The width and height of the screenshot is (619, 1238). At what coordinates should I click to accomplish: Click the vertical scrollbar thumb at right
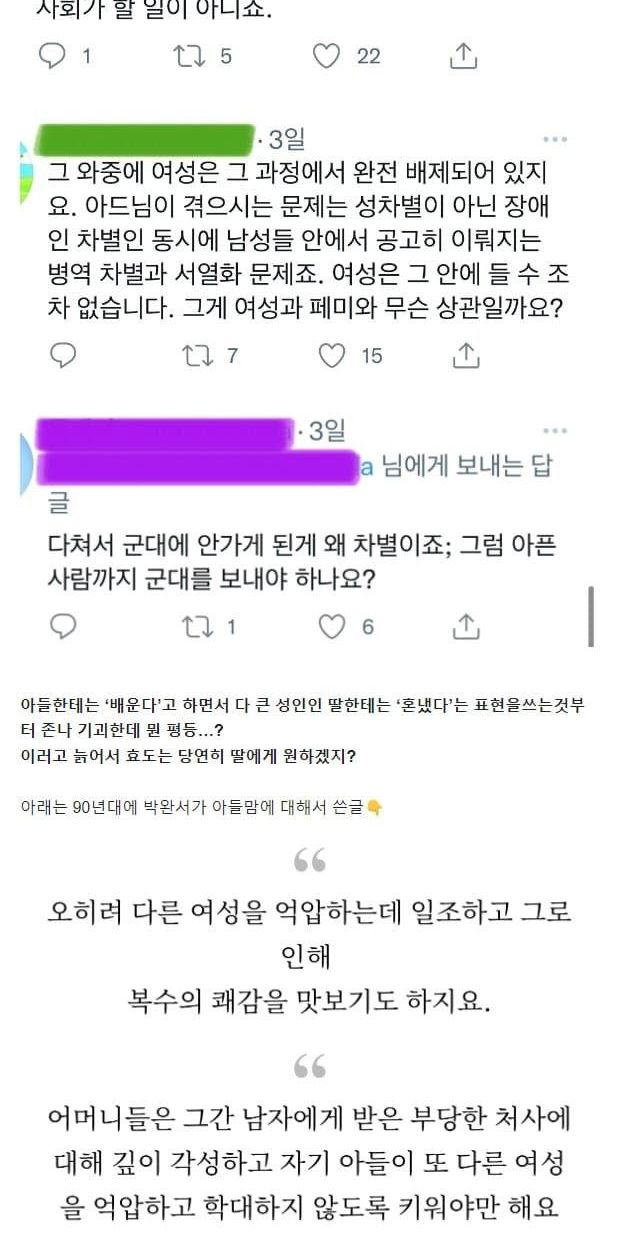coord(591,615)
